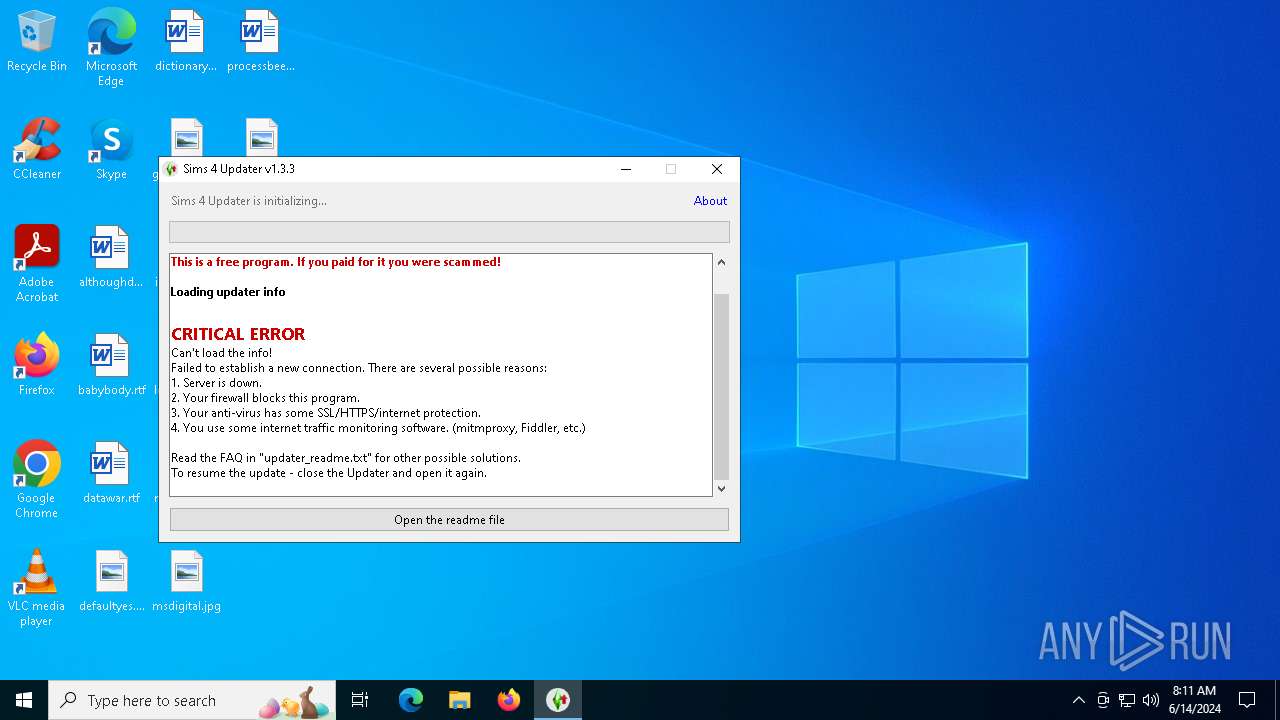Open Task View in the taskbar
This screenshot has height=720, width=1280.
point(360,700)
